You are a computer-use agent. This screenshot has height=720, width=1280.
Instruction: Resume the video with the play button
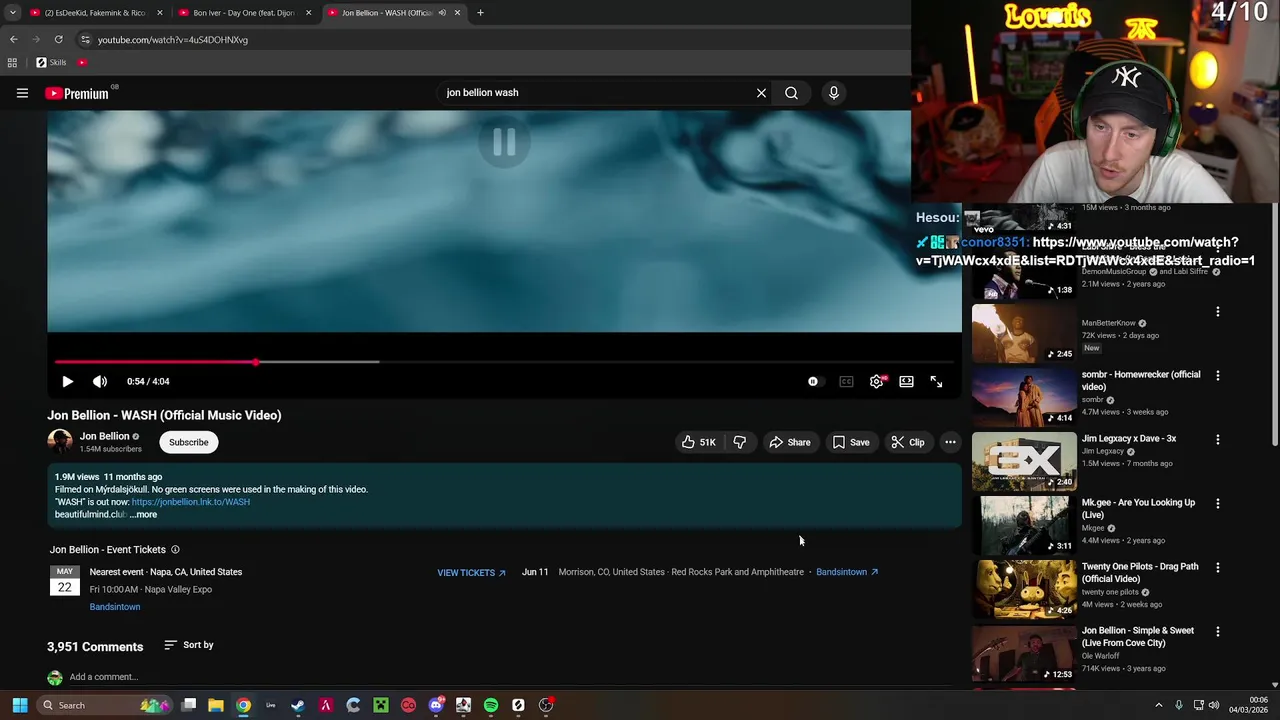(x=67, y=382)
